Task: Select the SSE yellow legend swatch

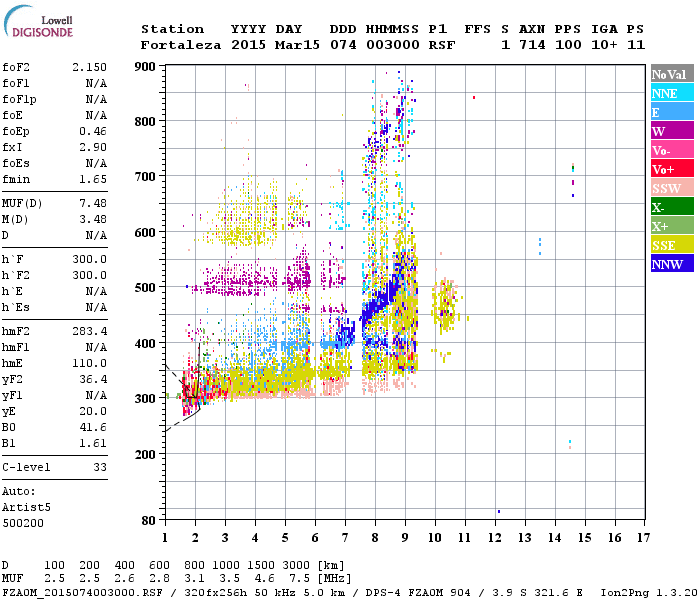Action: point(672,245)
